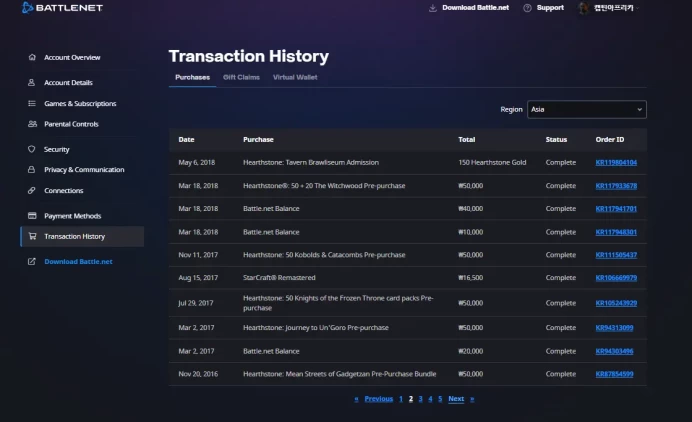Open Account Details in the sidebar
Image resolution: width=692 pixels, height=422 pixels.
pos(68,83)
